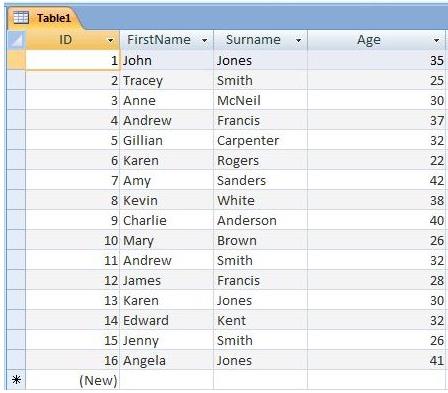
Task: Expand the Surname column dropdown arrow
Action: [298, 41]
